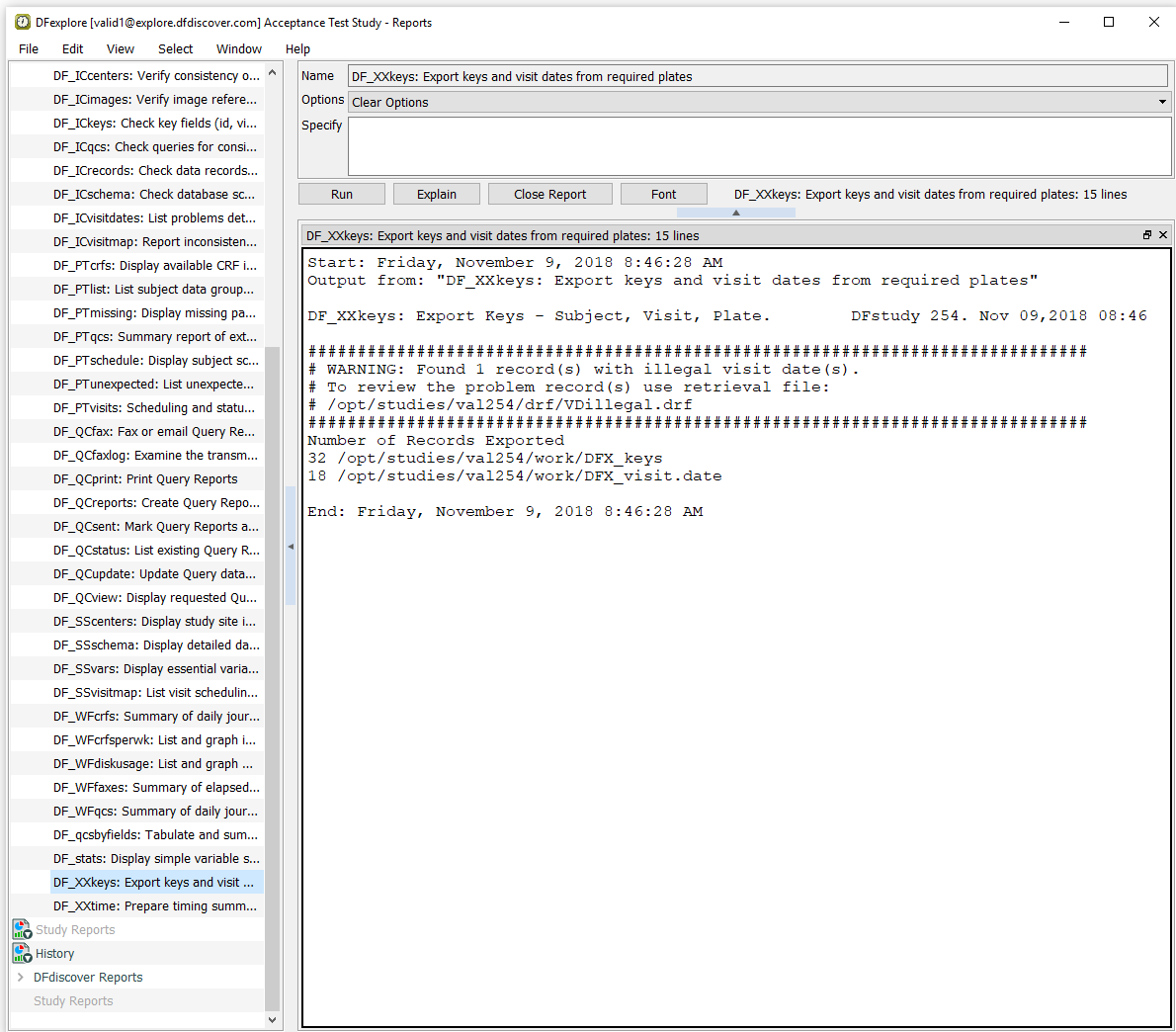The width and height of the screenshot is (1176, 1032).
Task: Click the History icon in sidebar
Action: click(x=22, y=953)
